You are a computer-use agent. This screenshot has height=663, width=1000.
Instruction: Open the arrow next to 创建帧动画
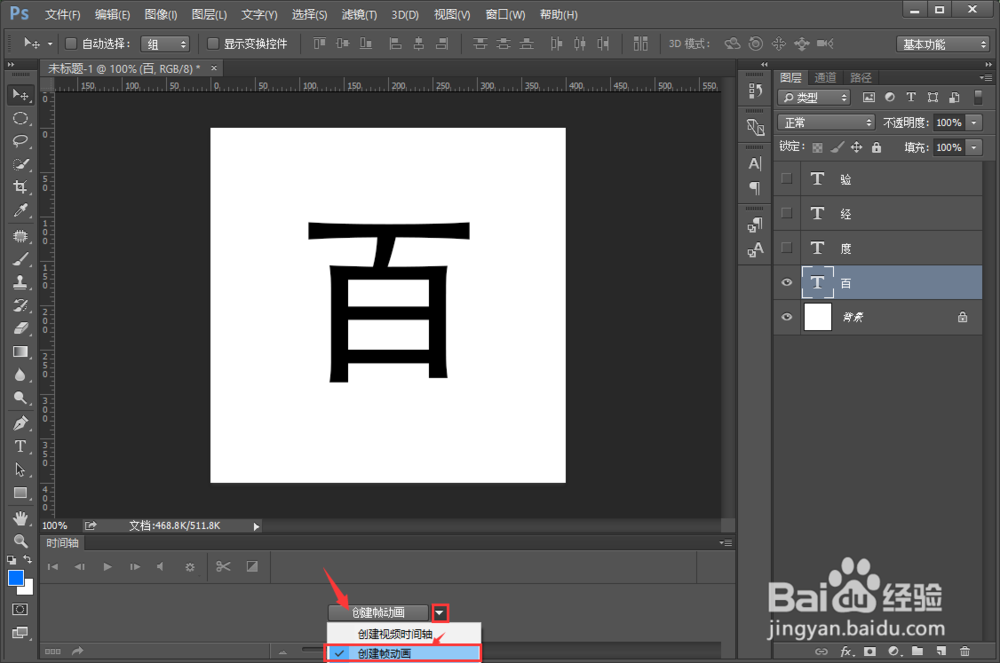point(440,612)
